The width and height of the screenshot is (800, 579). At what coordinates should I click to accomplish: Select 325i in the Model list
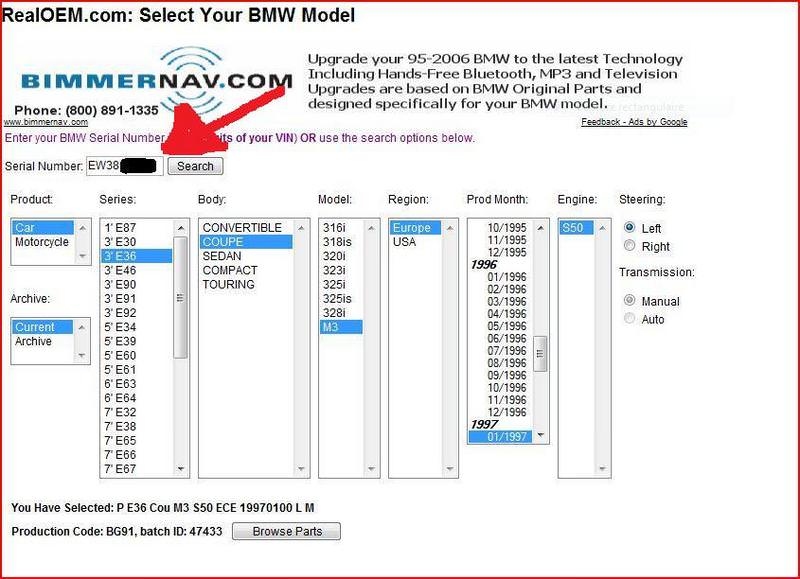tap(341, 285)
